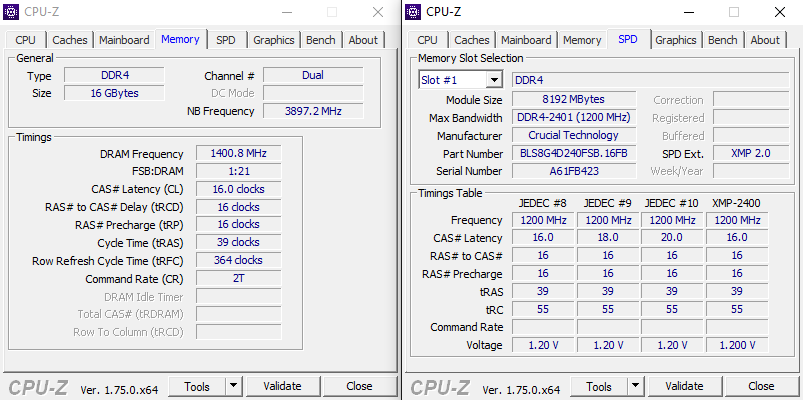
Task: Expand the Tools dropdown arrow in right window
Action: pos(635,386)
